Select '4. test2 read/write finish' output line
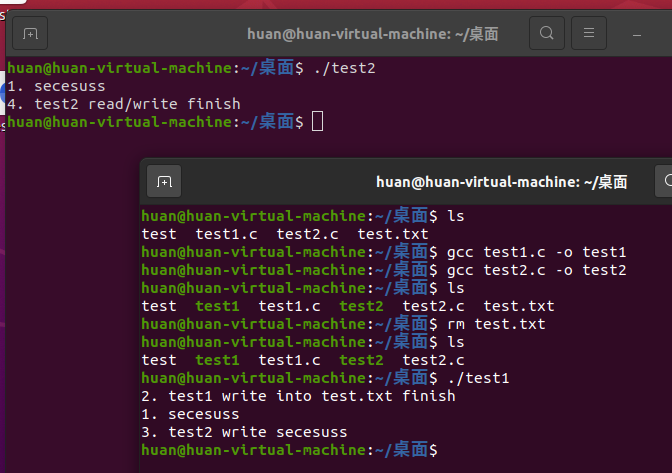The image size is (672, 473). pyautogui.click(x=124, y=104)
